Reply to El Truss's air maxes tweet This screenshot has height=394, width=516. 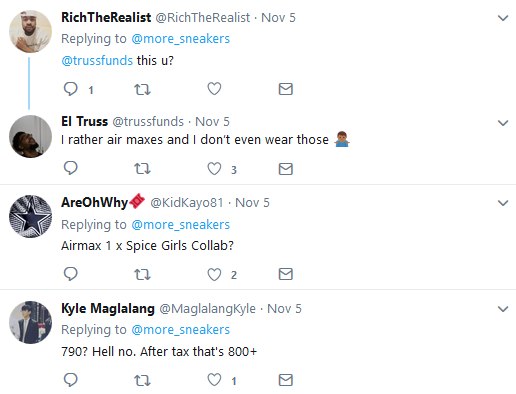(x=71, y=168)
